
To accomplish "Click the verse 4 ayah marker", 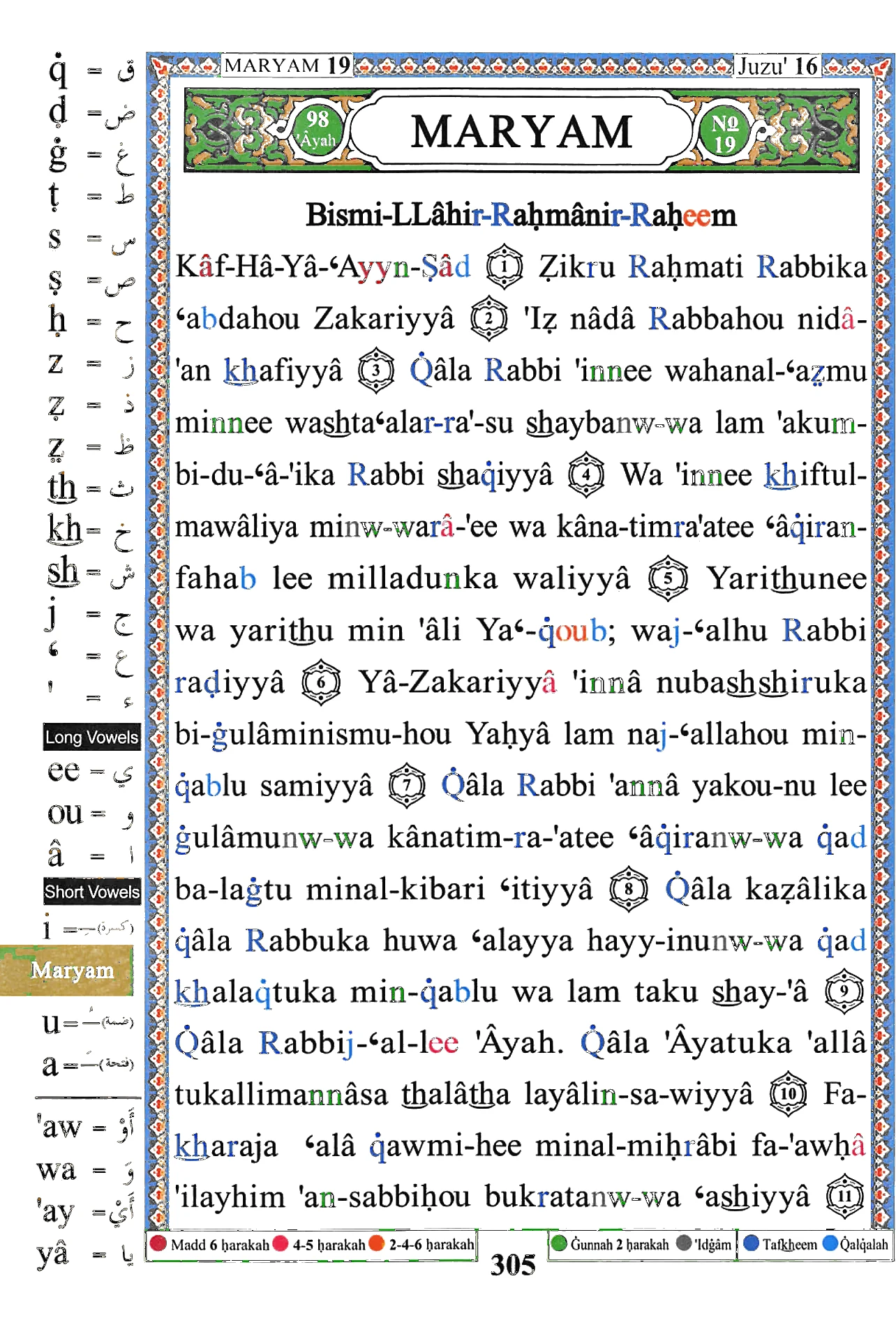I will pos(586,475).
